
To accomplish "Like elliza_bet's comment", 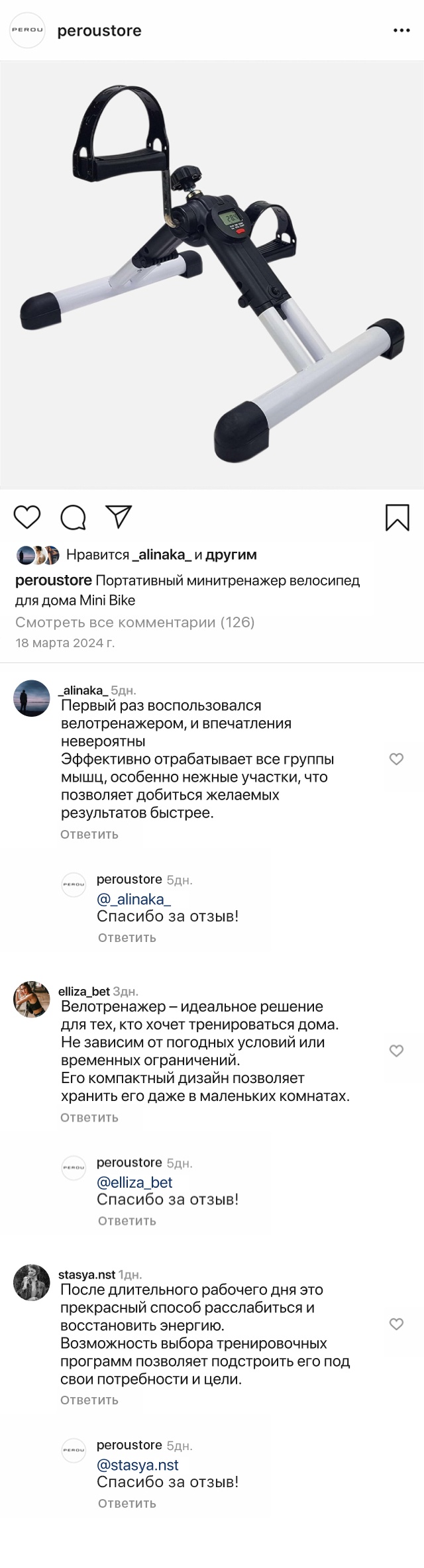I will point(396,1051).
